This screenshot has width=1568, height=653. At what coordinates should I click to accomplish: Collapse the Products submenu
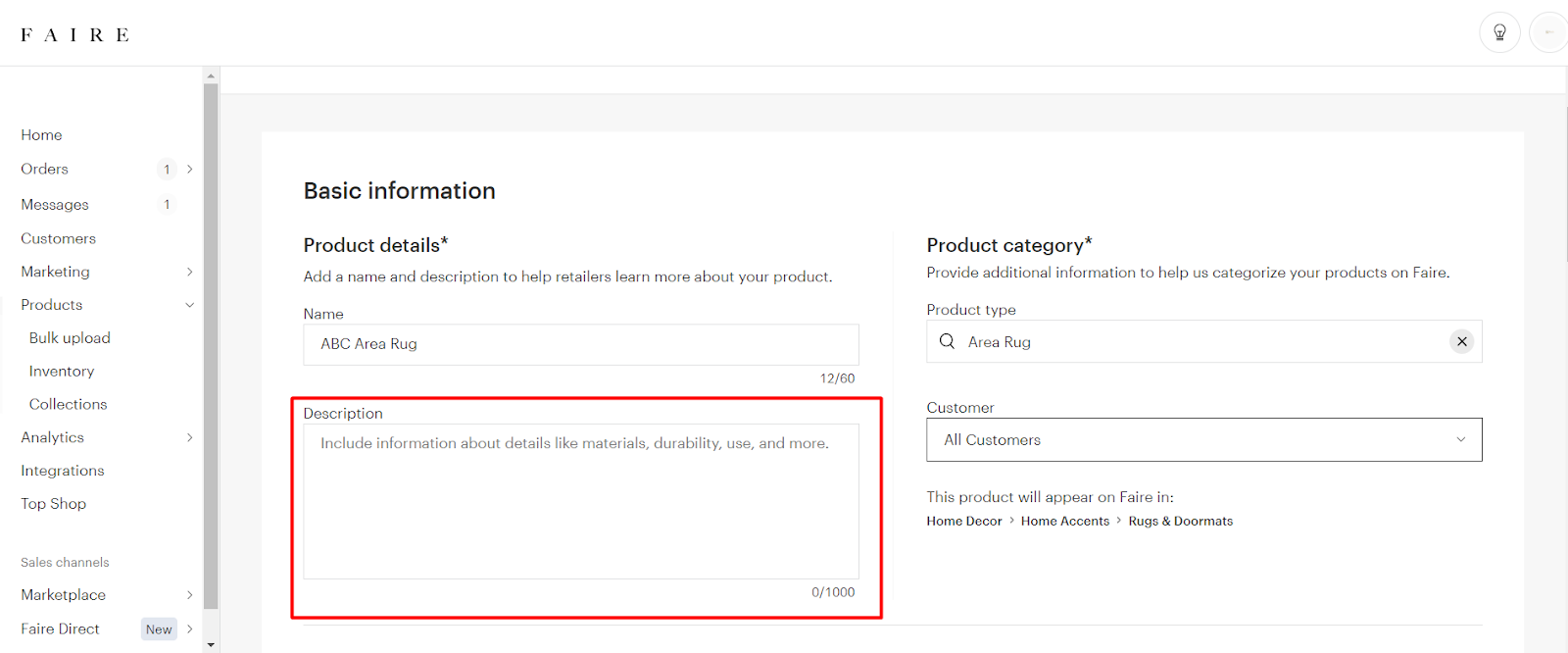[189, 305]
